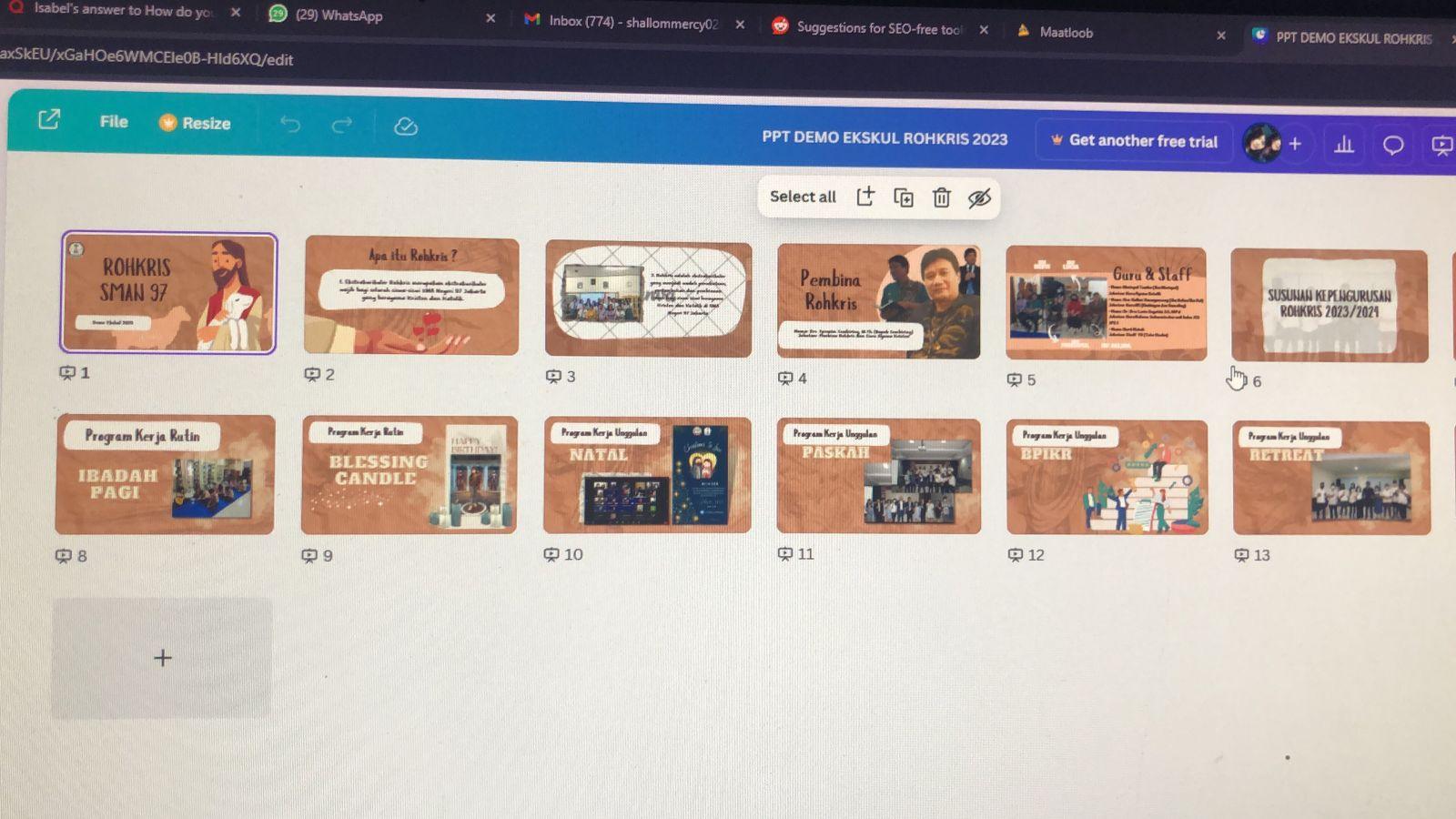Click the redo arrow icon

(341, 125)
